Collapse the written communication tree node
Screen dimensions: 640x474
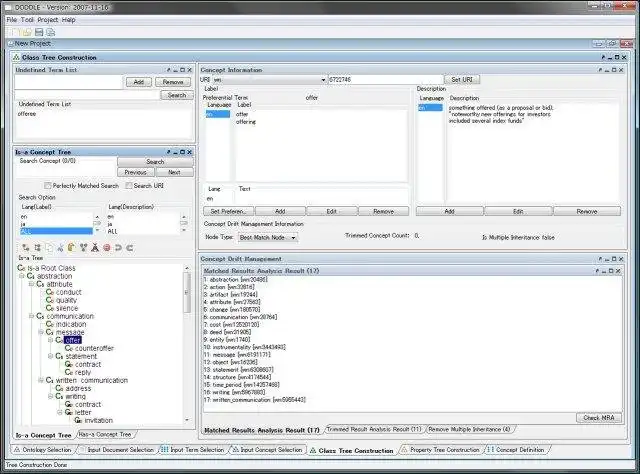41,380
